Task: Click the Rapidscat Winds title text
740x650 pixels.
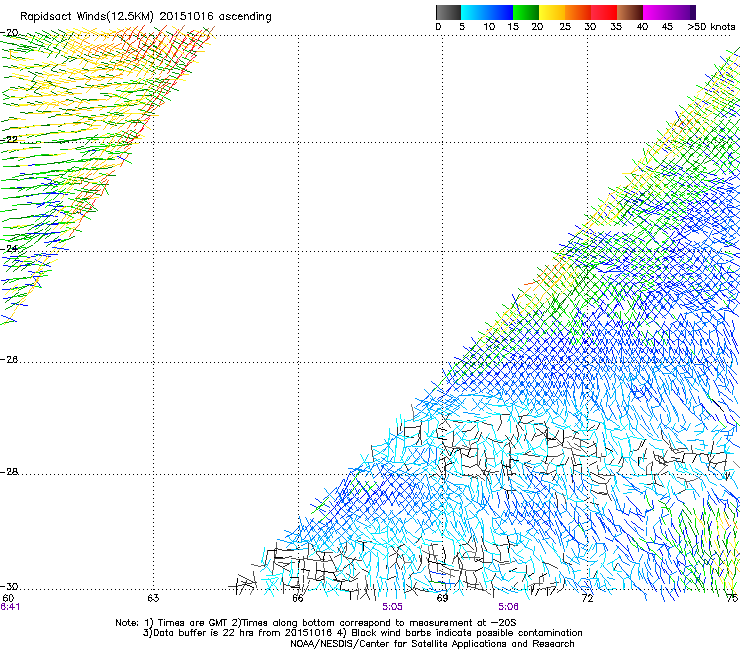Action: (x=146, y=17)
